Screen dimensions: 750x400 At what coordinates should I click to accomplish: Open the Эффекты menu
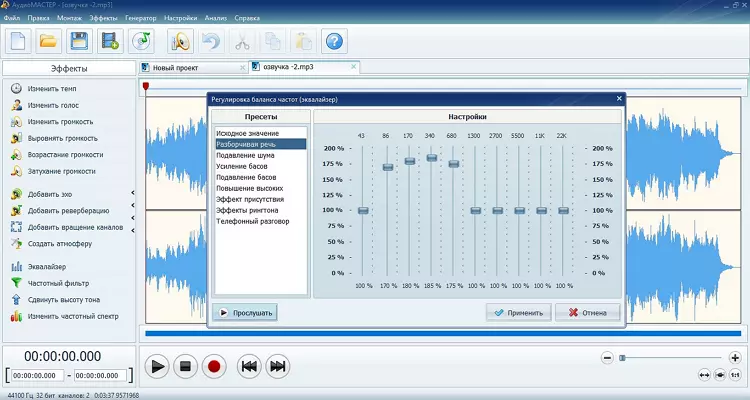(x=102, y=18)
